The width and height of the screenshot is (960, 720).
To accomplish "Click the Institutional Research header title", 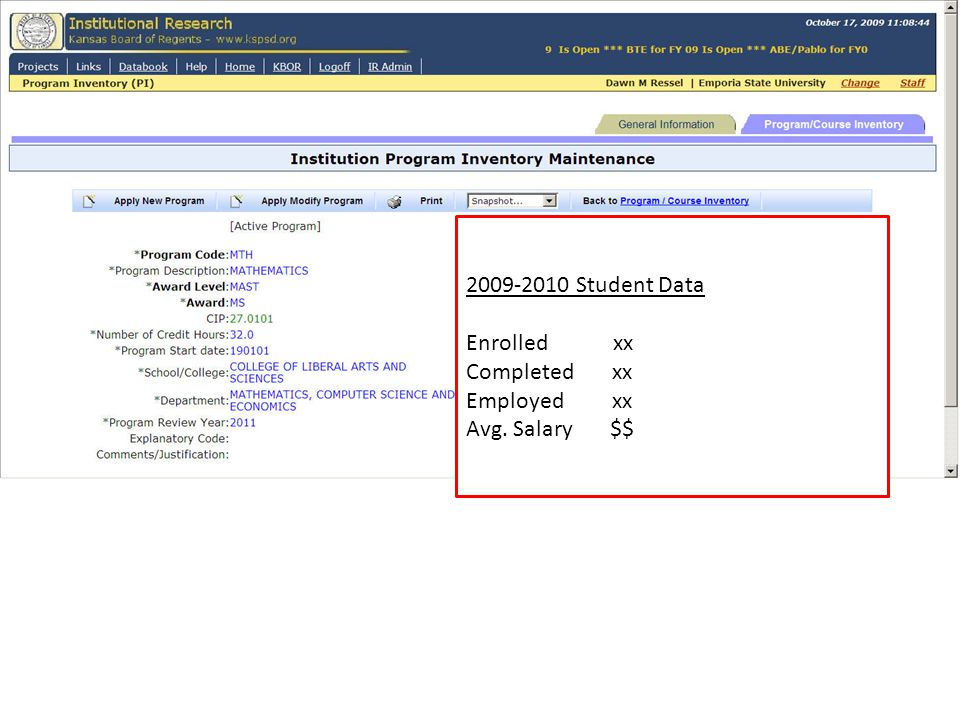I will coord(151,23).
